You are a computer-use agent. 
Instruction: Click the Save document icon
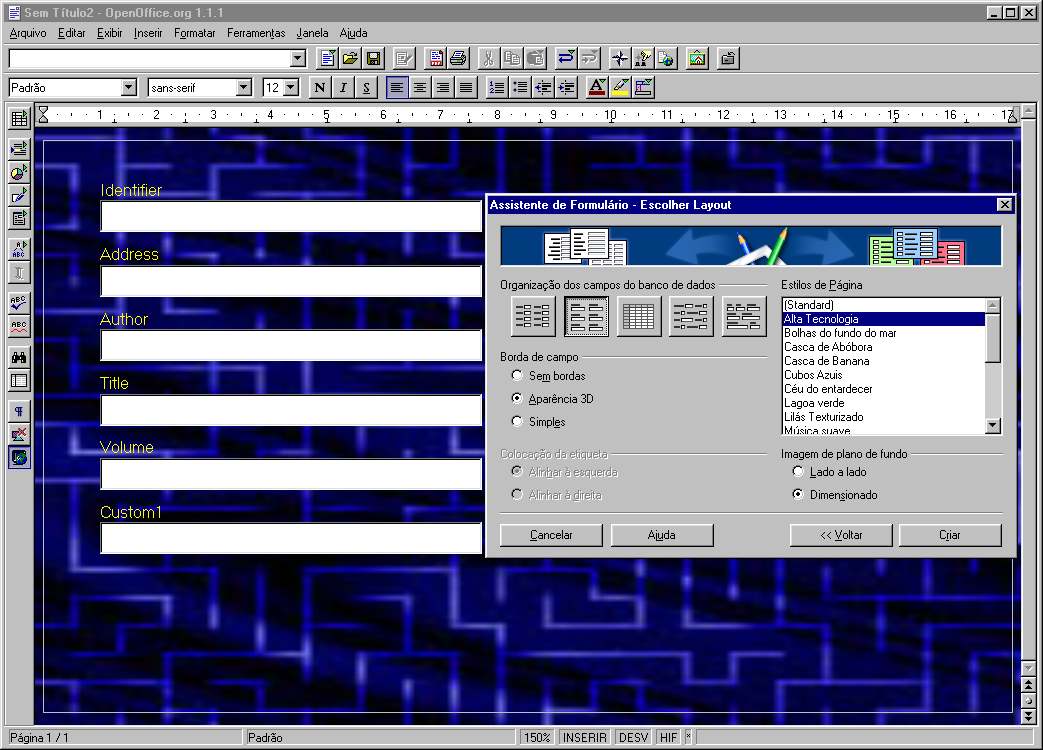pyautogui.click(x=373, y=58)
